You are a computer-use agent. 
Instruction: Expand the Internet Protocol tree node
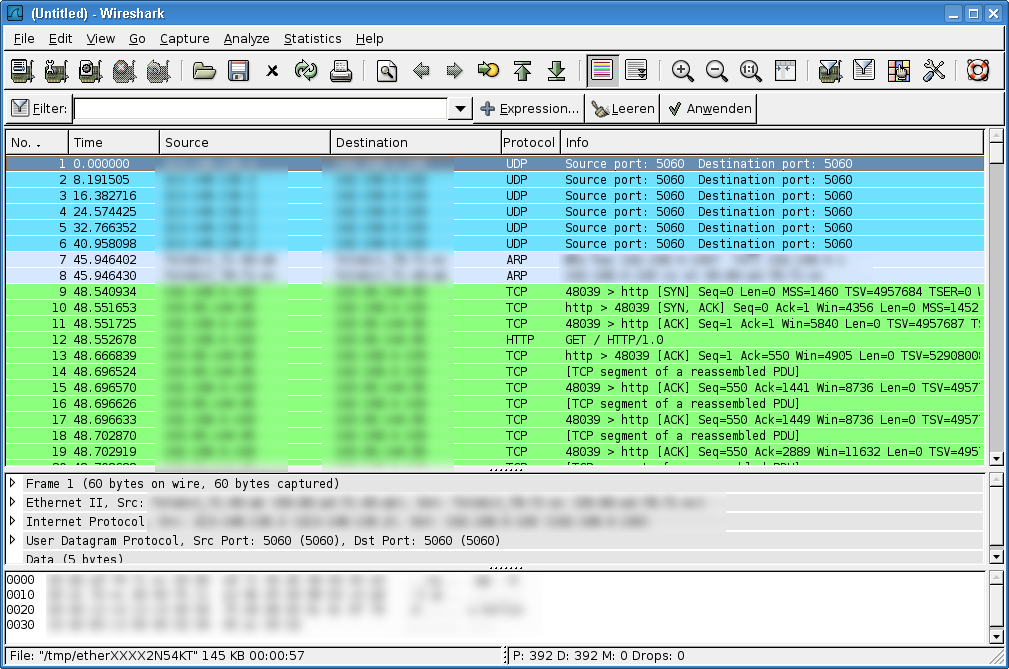pos(12,520)
